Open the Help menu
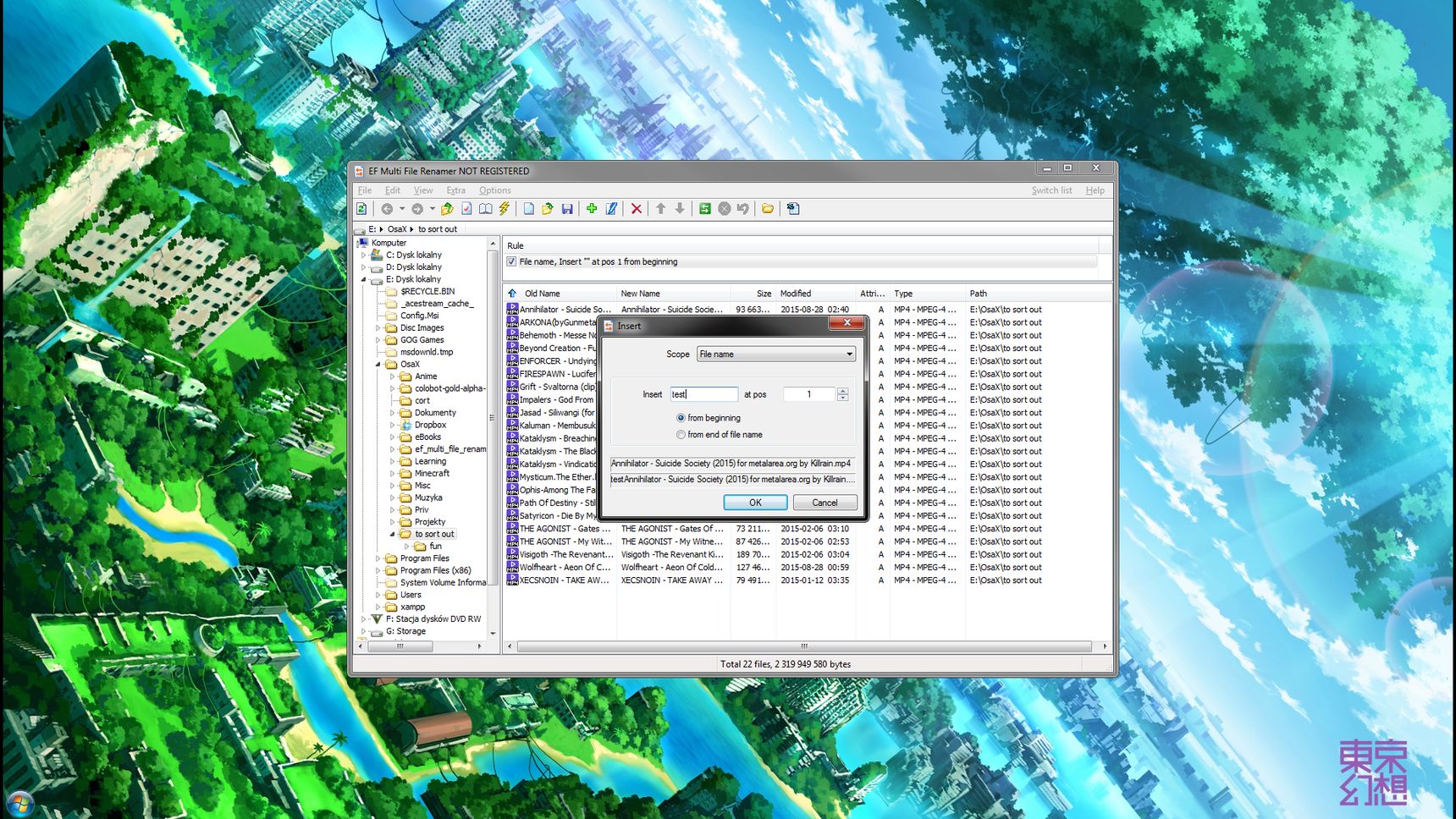This screenshot has width=1456, height=819. pos(1095,190)
